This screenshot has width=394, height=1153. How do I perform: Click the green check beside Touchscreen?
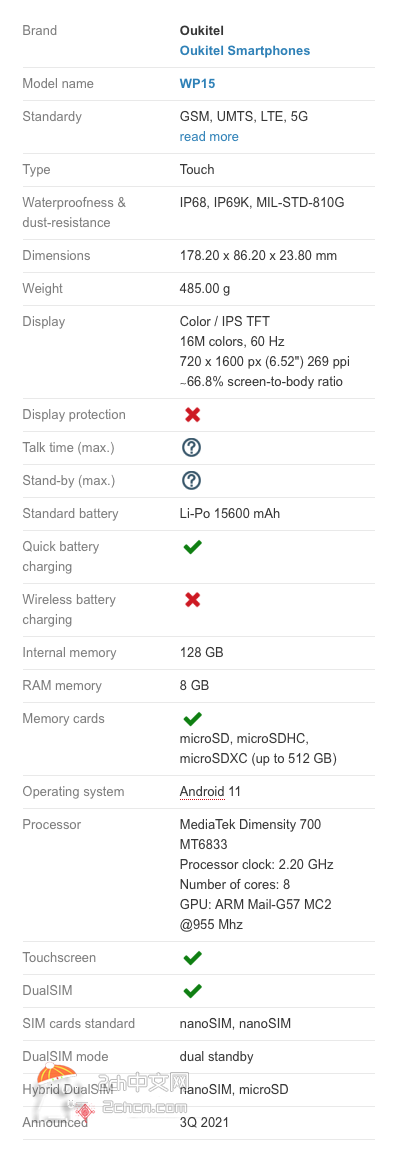point(193,957)
